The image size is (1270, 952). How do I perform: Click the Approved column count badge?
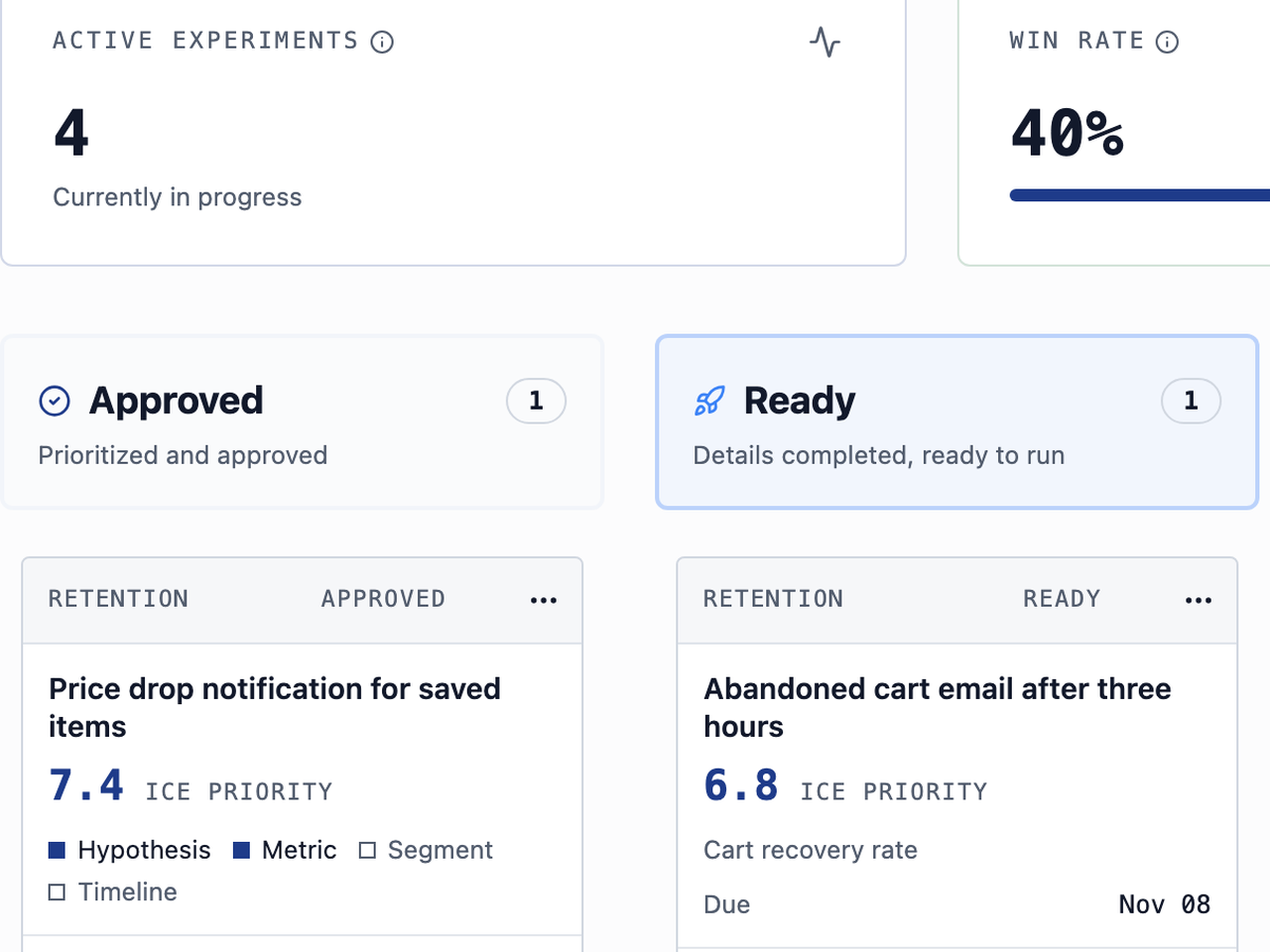point(536,401)
